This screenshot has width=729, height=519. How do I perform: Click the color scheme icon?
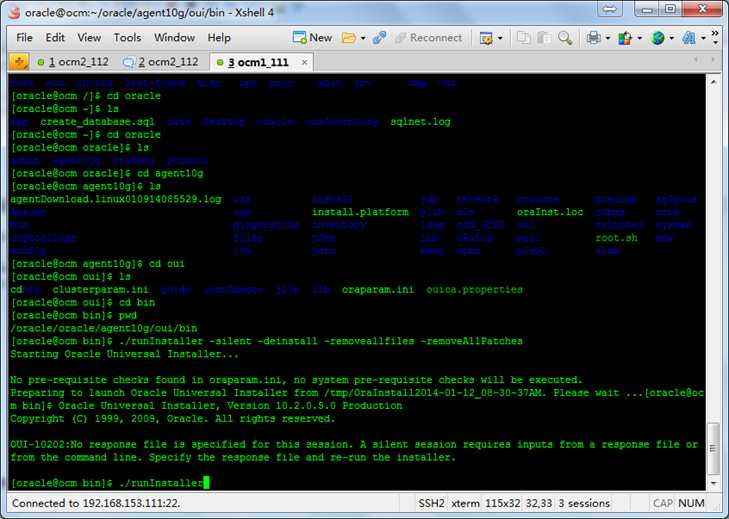625,38
